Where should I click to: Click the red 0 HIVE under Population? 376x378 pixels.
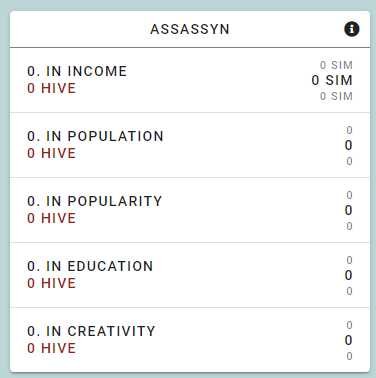52,153
